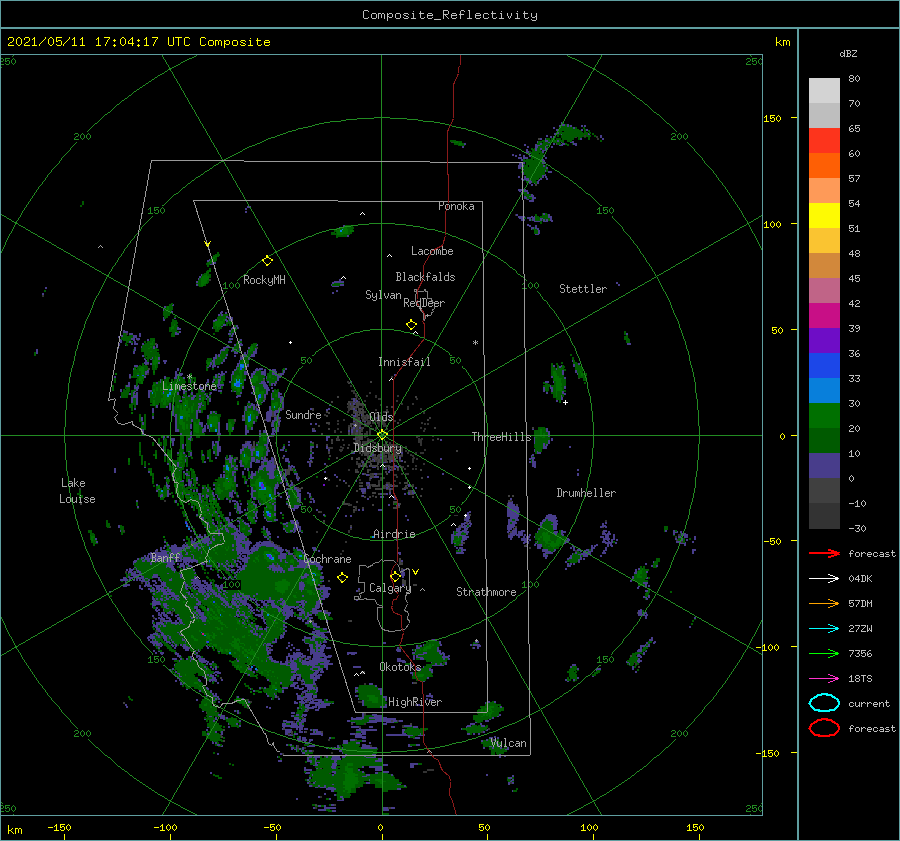Screen dimensions: 900x841
Task: Pick the purple 36 dBZ color swatch
Action: point(824,340)
